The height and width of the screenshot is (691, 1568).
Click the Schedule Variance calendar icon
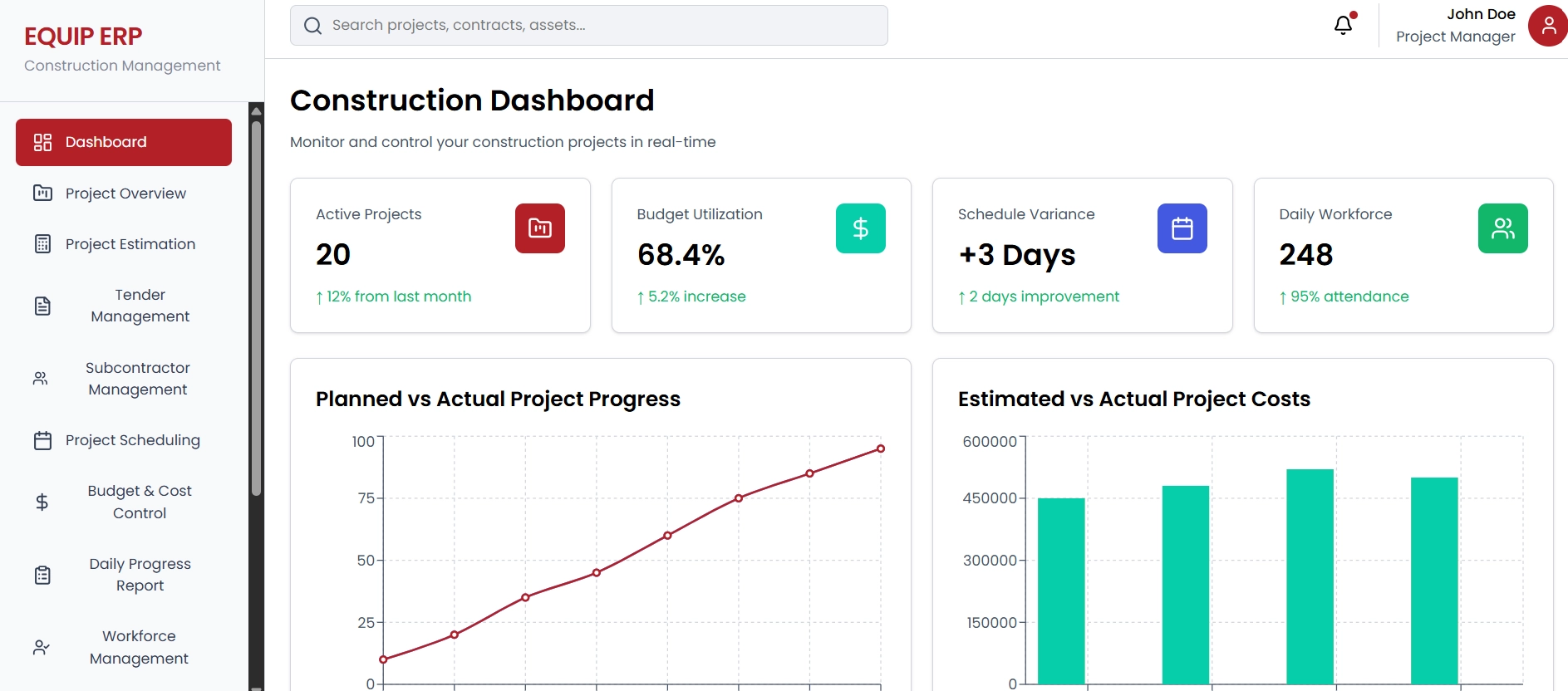click(1182, 228)
